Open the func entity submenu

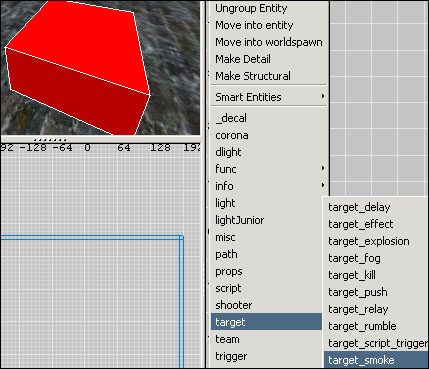269,169
